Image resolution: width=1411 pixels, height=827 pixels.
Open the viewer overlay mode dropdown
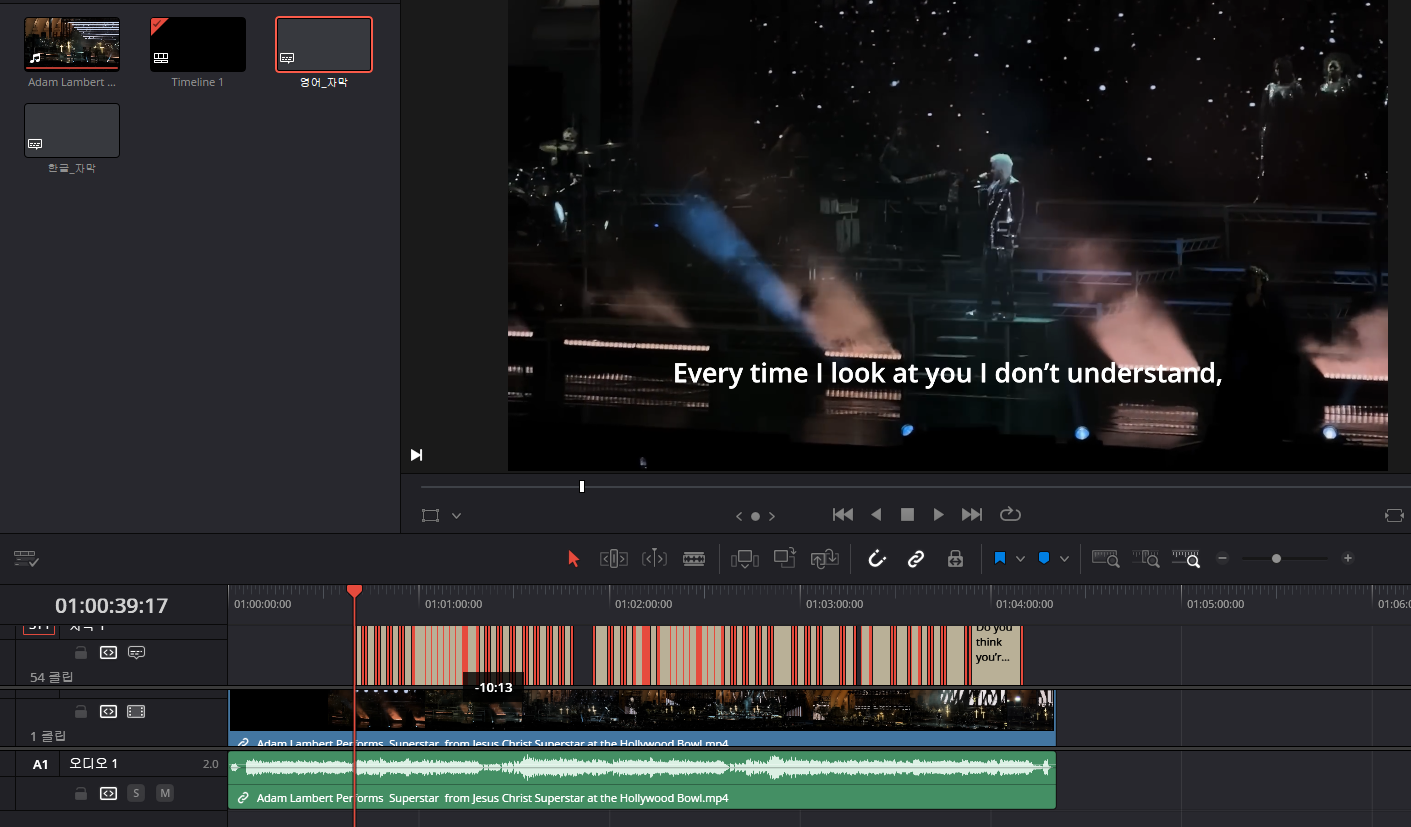pyautogui.click(x=456, y=515)
